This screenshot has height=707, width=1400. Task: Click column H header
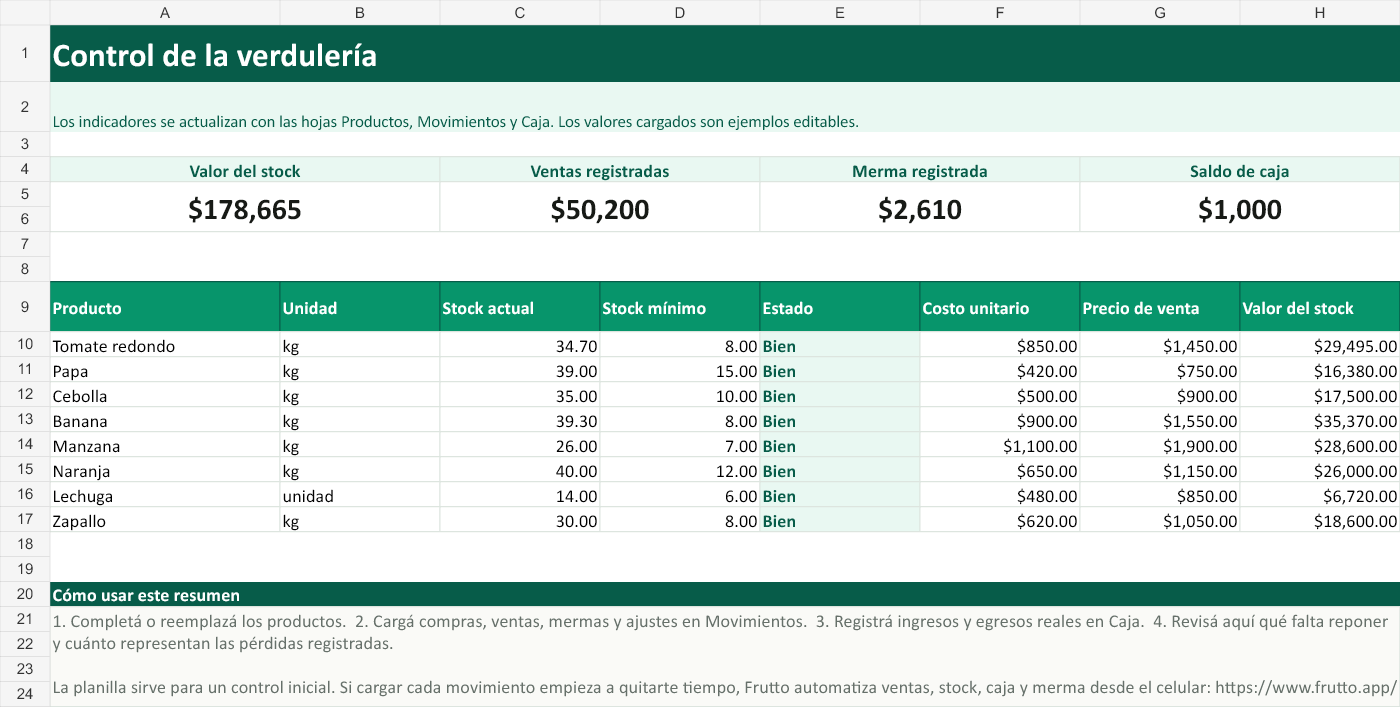(x=1320, y=13)
